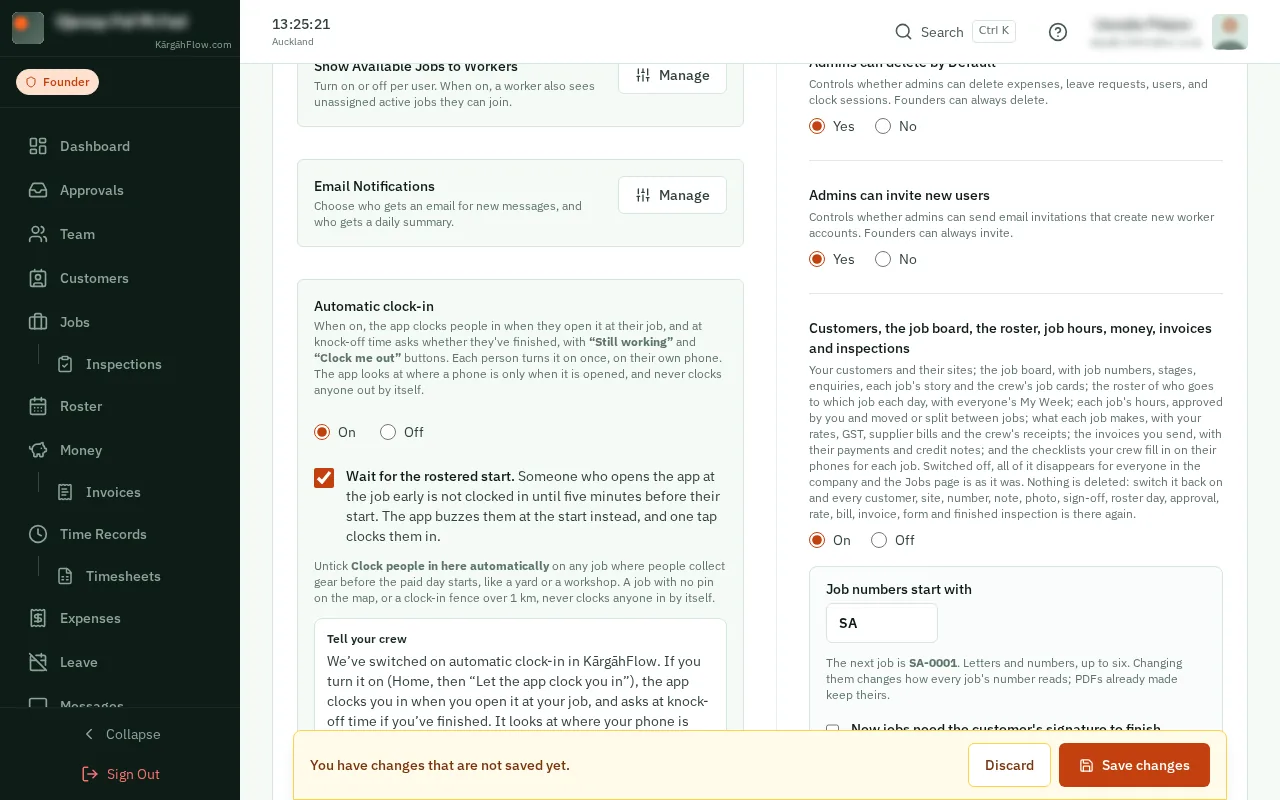Click the Jobs briefcase icon

pos(38,322)
